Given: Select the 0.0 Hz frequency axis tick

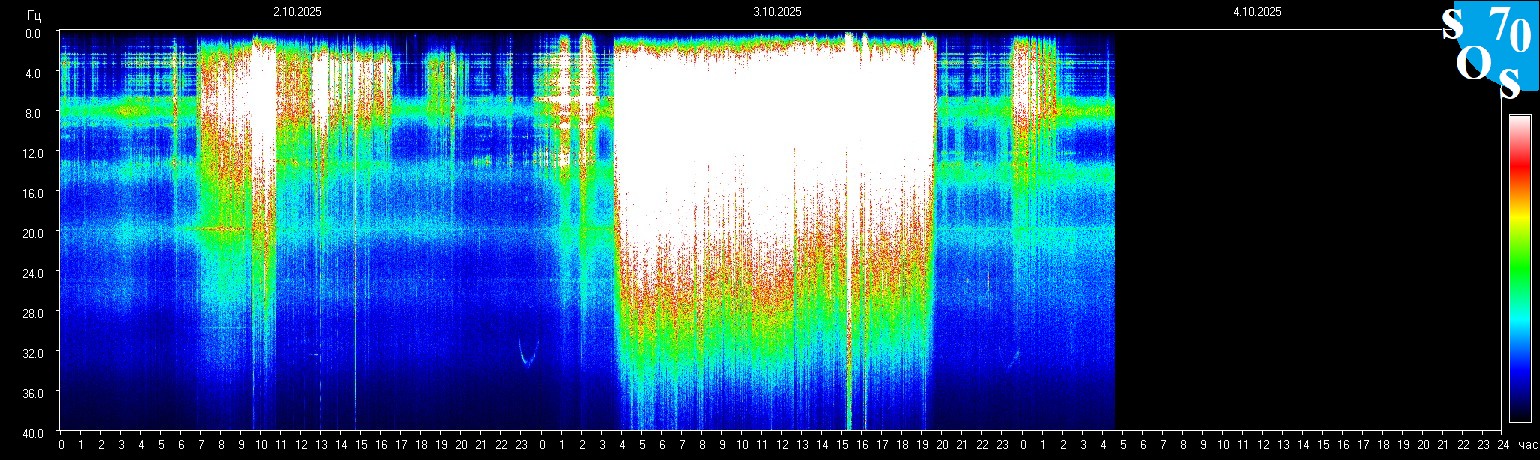Looking at the screenshot, I should coord(34,33).
